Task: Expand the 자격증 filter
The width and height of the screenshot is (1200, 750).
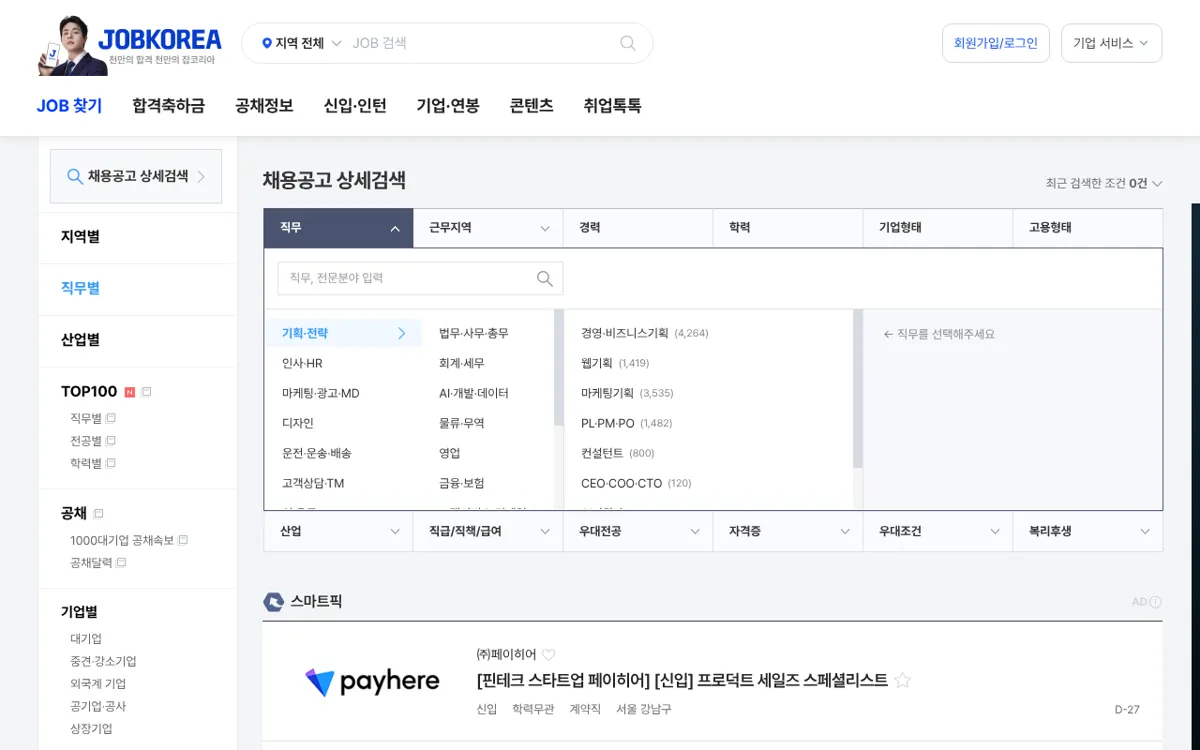Action: tap(788, 531)
